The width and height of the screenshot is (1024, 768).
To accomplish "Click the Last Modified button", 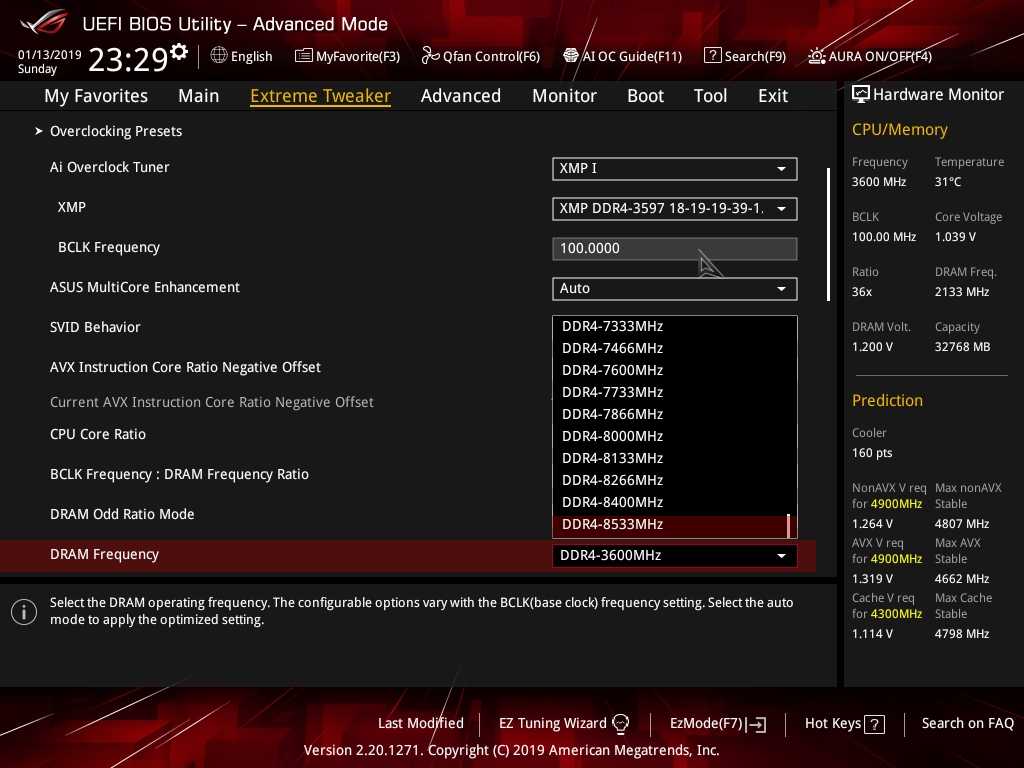I will point(420,723).
